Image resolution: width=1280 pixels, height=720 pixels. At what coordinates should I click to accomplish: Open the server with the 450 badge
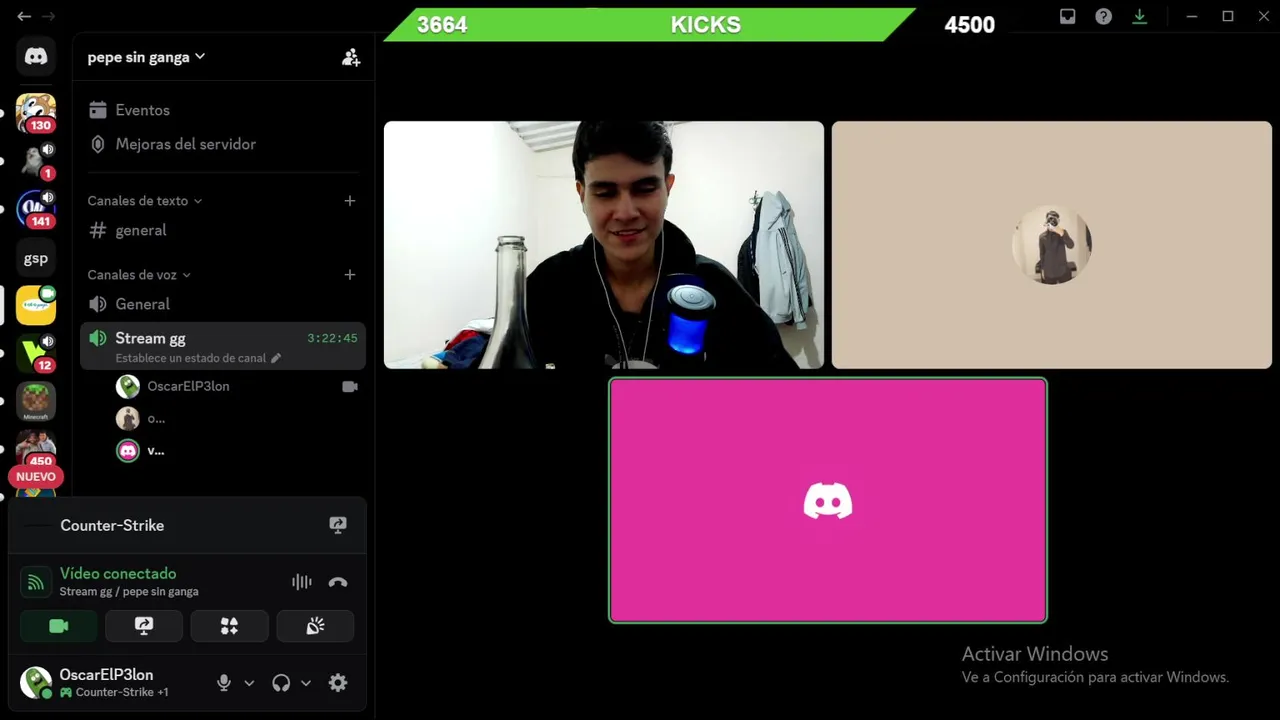coord(36,448)
